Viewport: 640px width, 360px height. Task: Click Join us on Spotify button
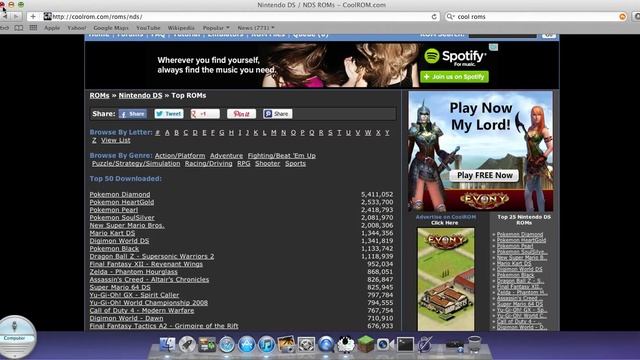tap(454, 77)
